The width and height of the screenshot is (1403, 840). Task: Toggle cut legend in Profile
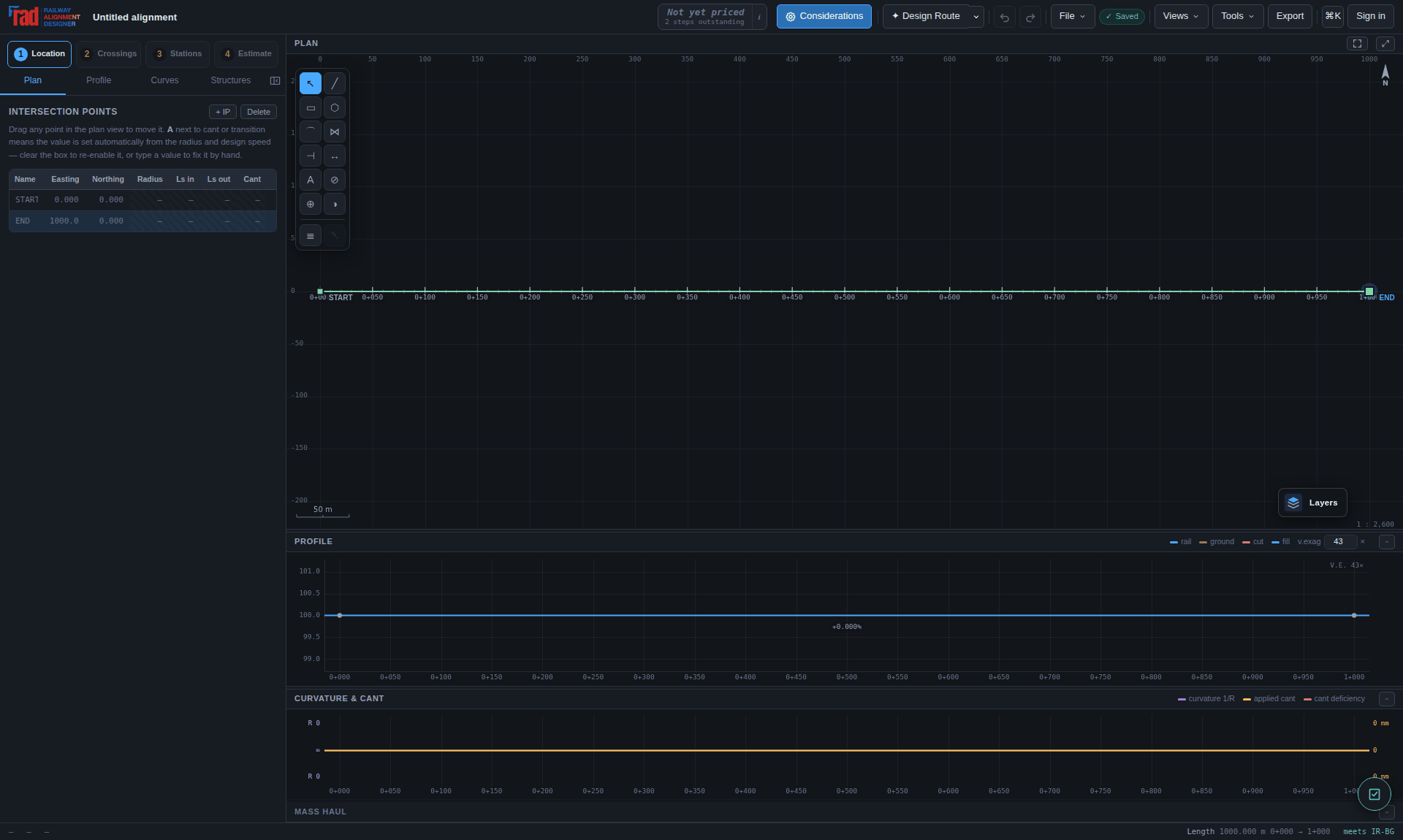click(x=1252, y=542)
